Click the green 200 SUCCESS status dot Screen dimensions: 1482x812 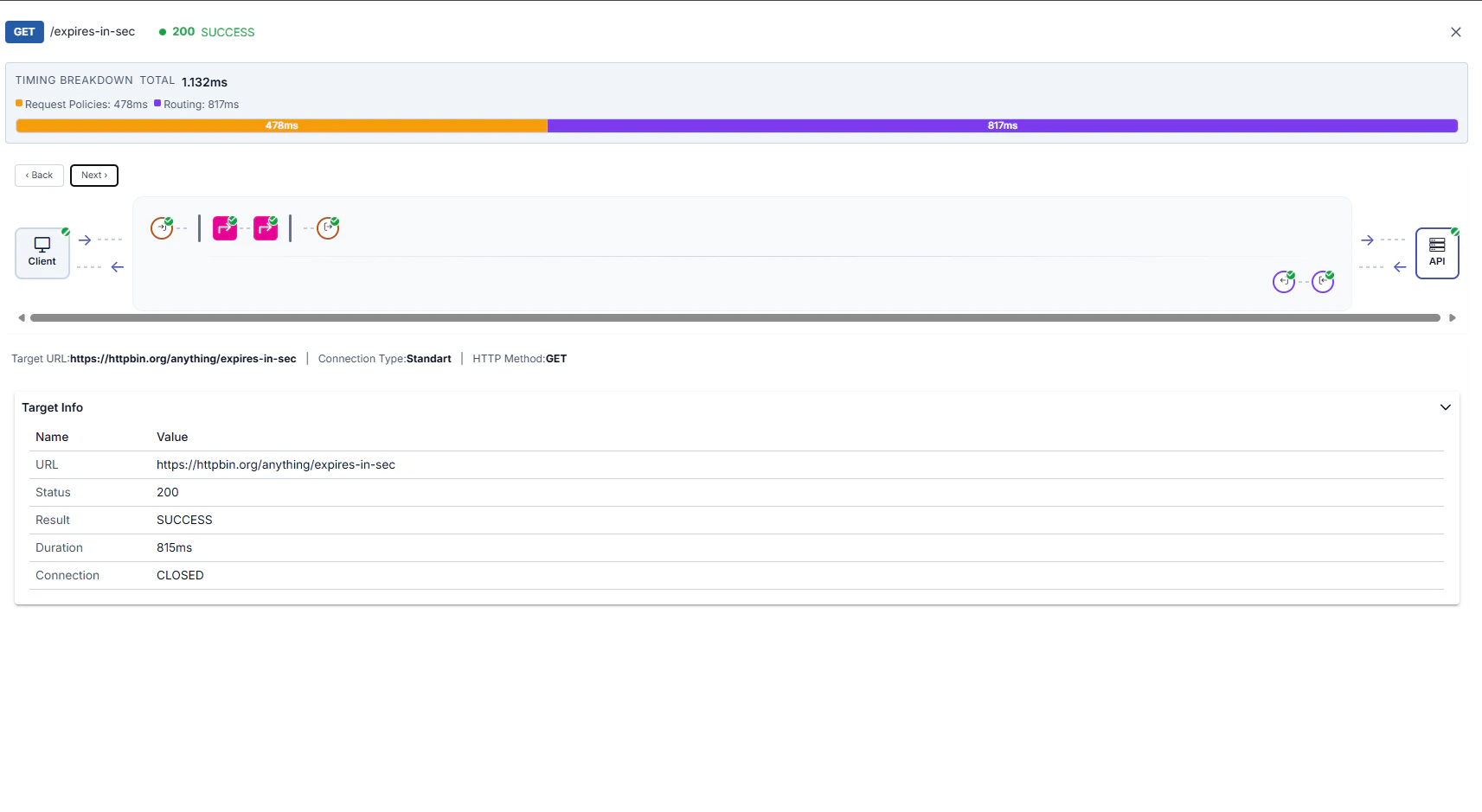pos(163,31)
